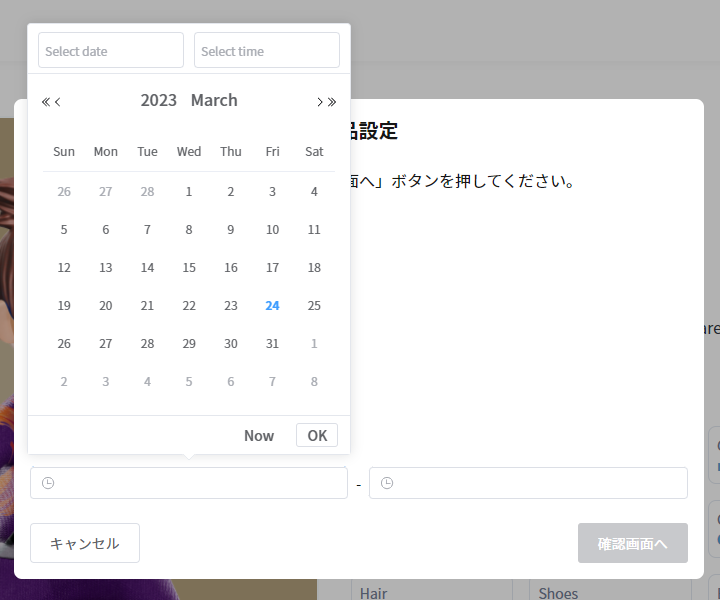The image size is (720, 600).
Task: Choose March 13 date cell
Action: coord(106,268)
